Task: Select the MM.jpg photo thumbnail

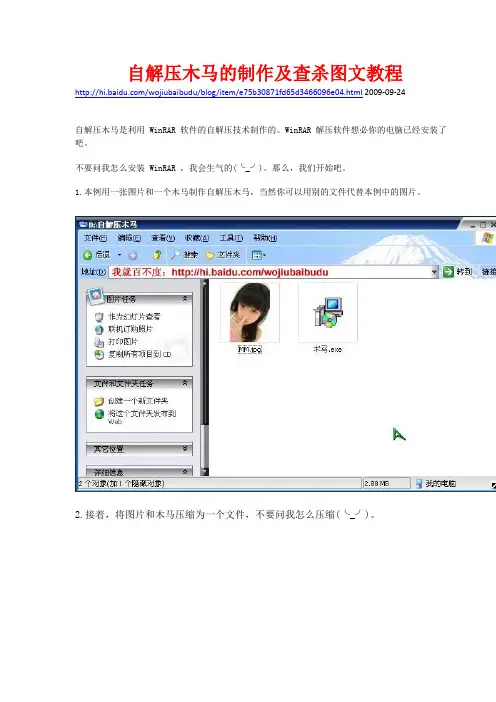Action: tap(250, 312)
